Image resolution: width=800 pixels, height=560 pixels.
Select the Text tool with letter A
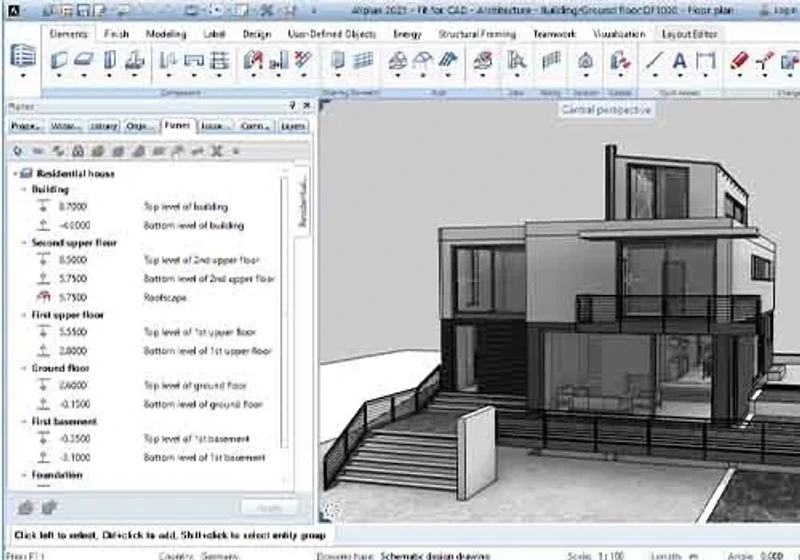point(680,61)
